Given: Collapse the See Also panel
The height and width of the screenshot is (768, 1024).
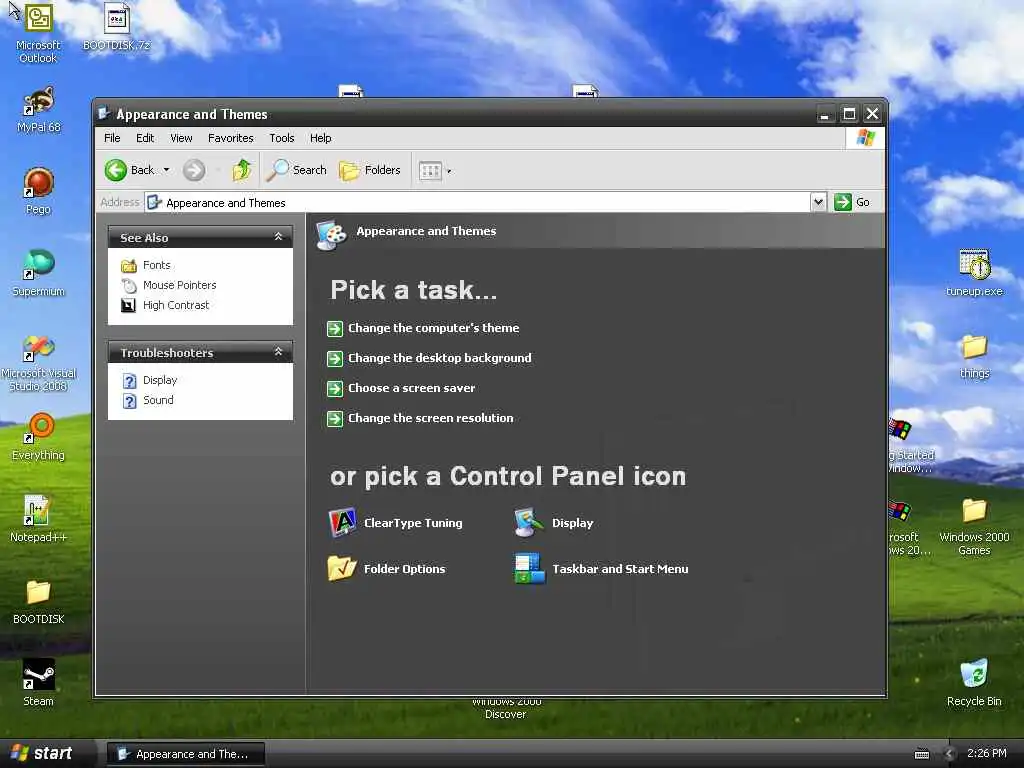Looking at the screenshot, I should [278, 237].
